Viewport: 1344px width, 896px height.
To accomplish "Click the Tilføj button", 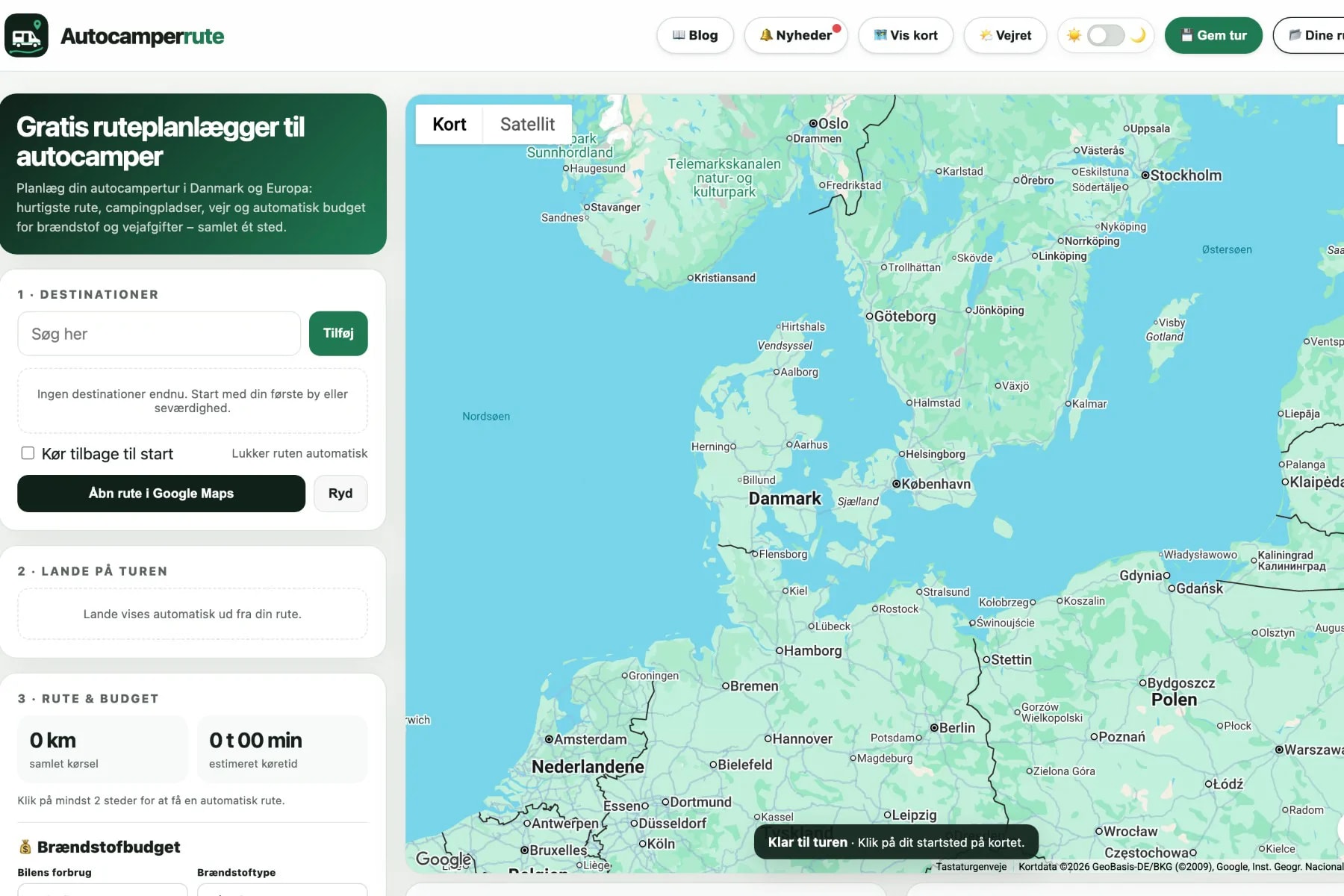I will pyautogui.click(x=338, y=334).
